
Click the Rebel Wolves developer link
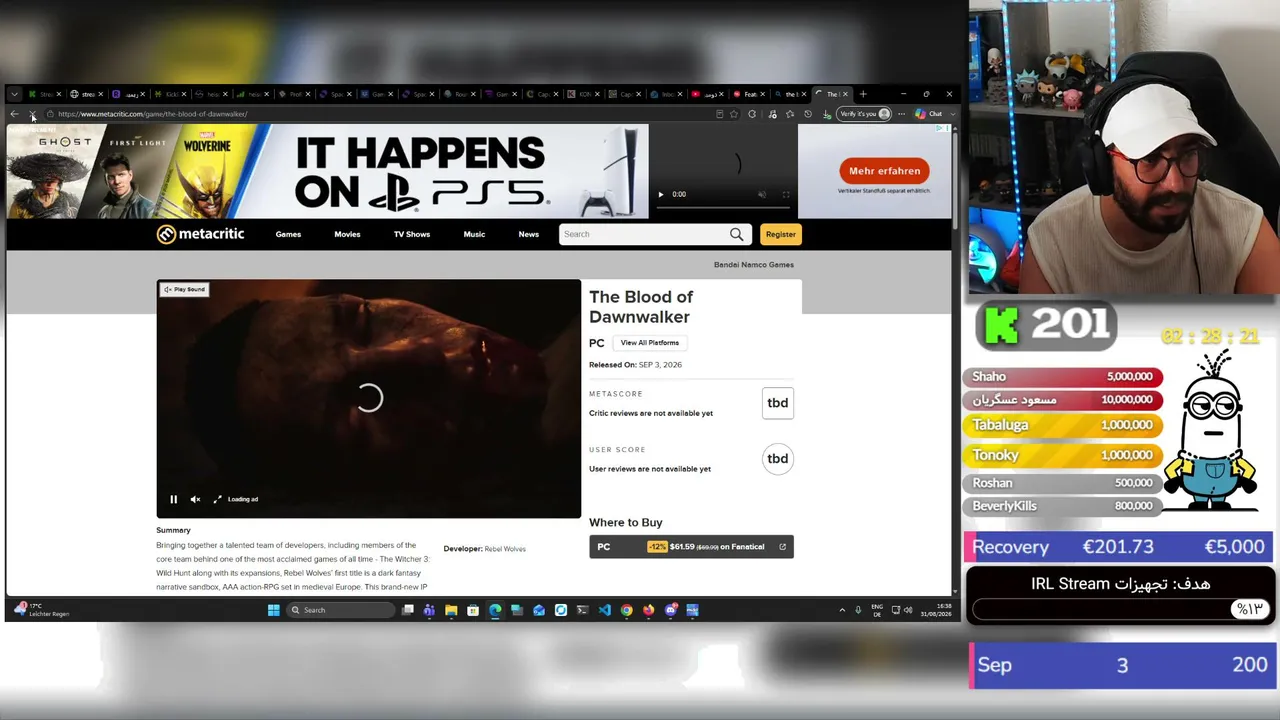click(505, 549)
